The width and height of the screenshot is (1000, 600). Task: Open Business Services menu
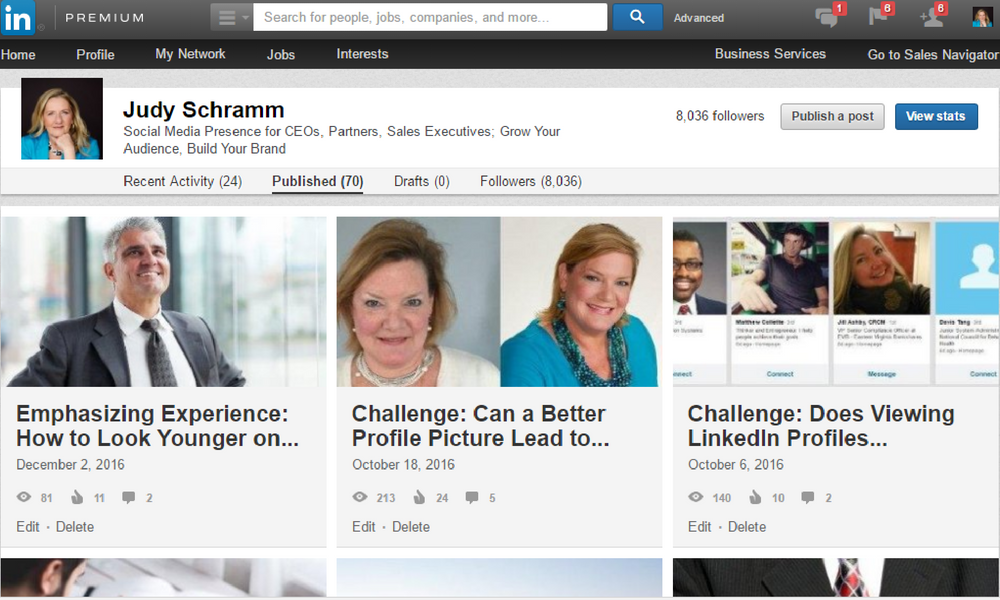(x=770, y=54)
